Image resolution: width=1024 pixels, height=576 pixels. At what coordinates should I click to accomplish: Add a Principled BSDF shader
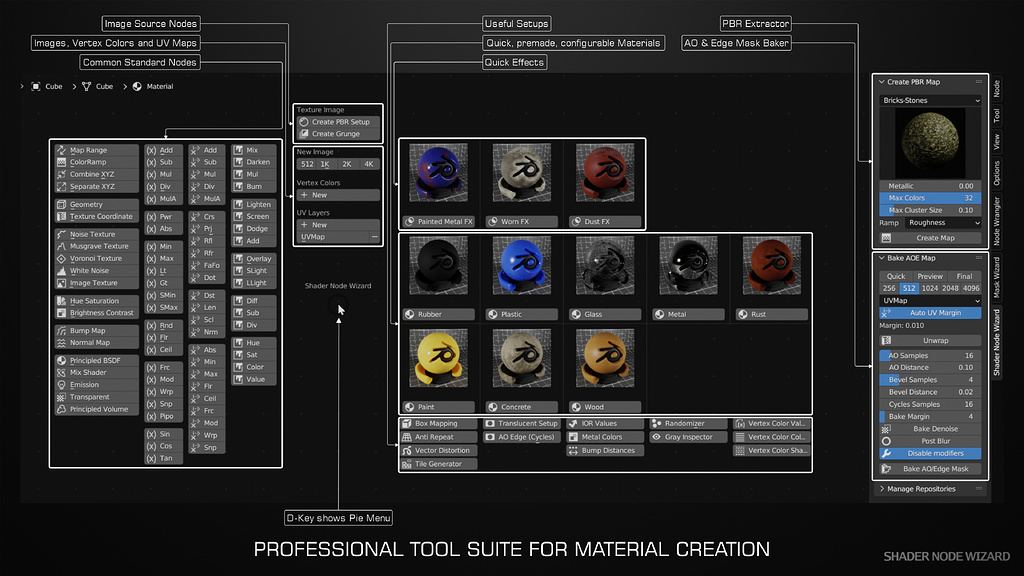[x=97, y=360]
